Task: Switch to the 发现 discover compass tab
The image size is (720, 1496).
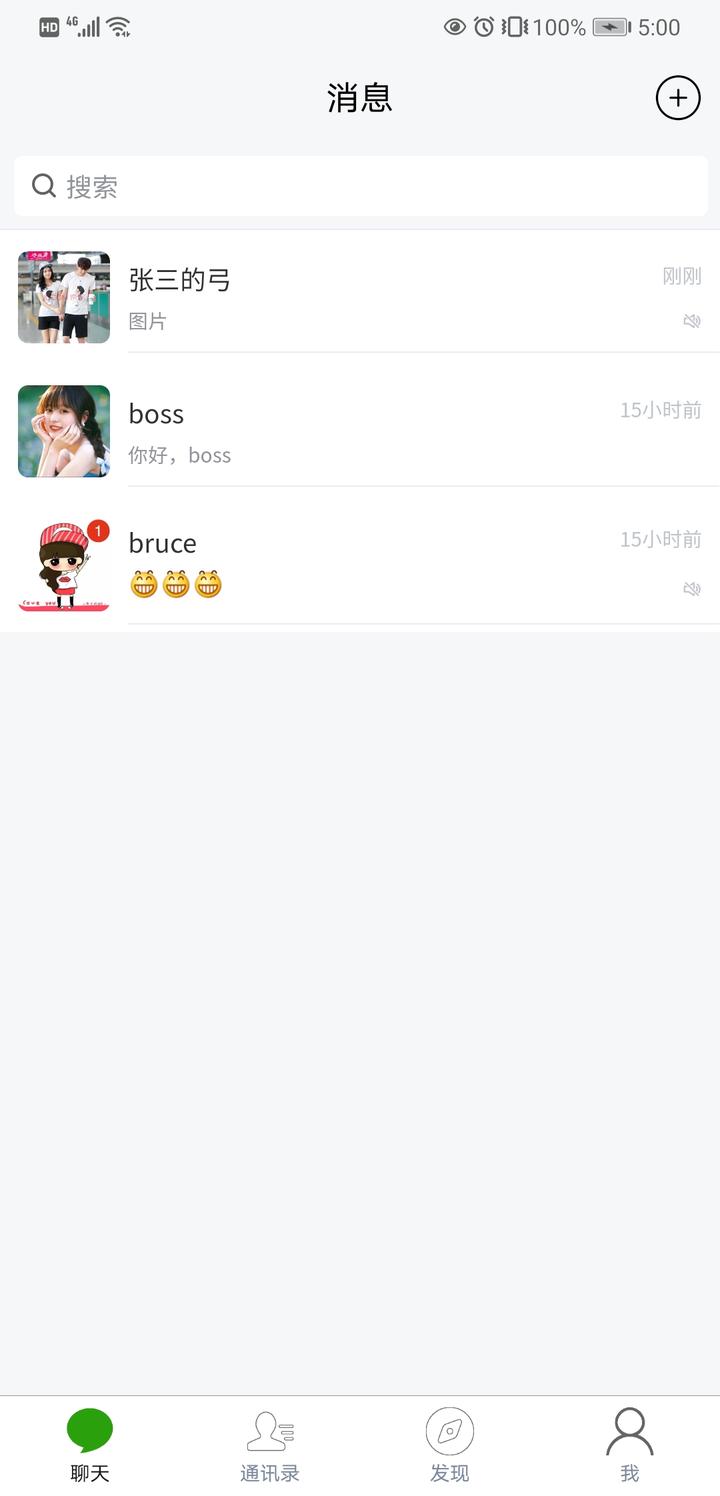Action: (x=450, y=1446)
